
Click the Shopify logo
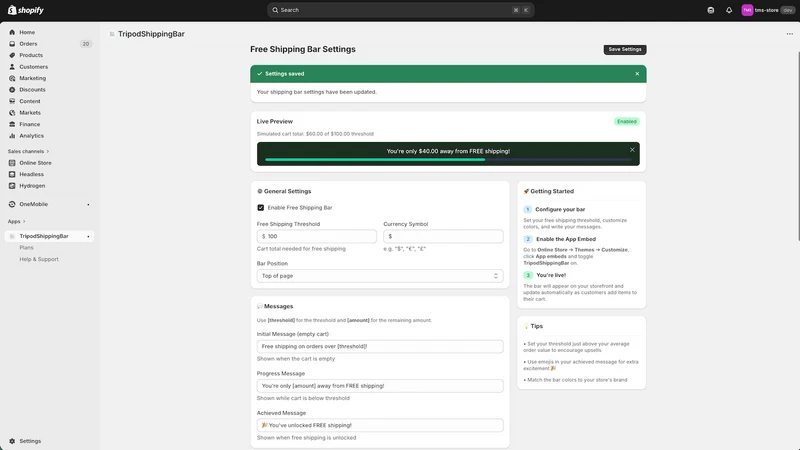26,10
